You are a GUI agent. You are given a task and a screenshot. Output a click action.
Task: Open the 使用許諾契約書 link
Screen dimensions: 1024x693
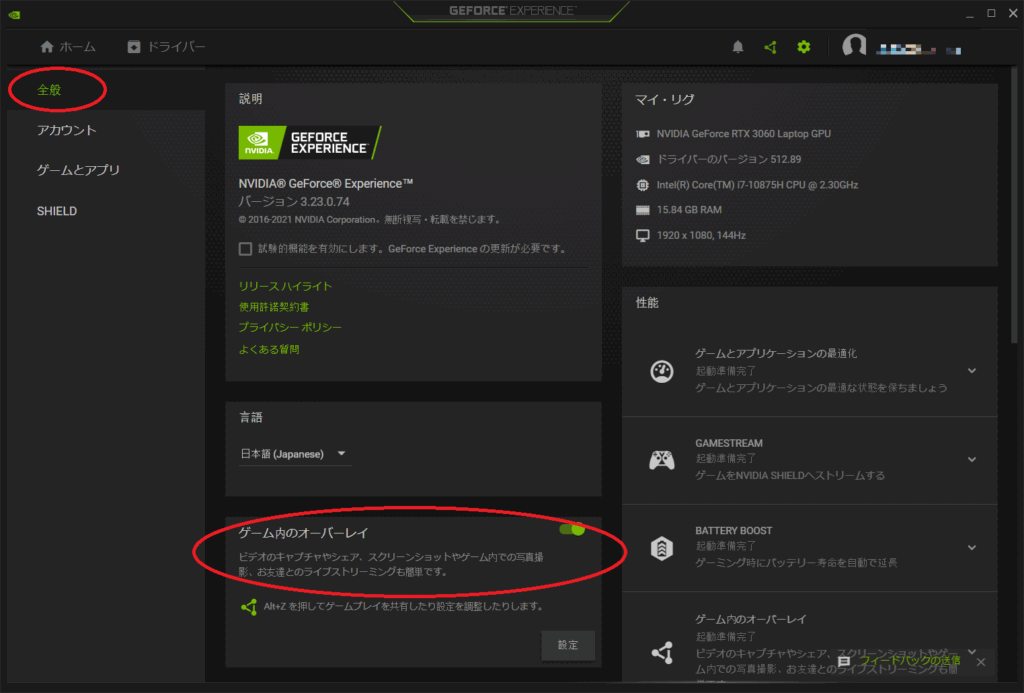click(x=274, y=307)
